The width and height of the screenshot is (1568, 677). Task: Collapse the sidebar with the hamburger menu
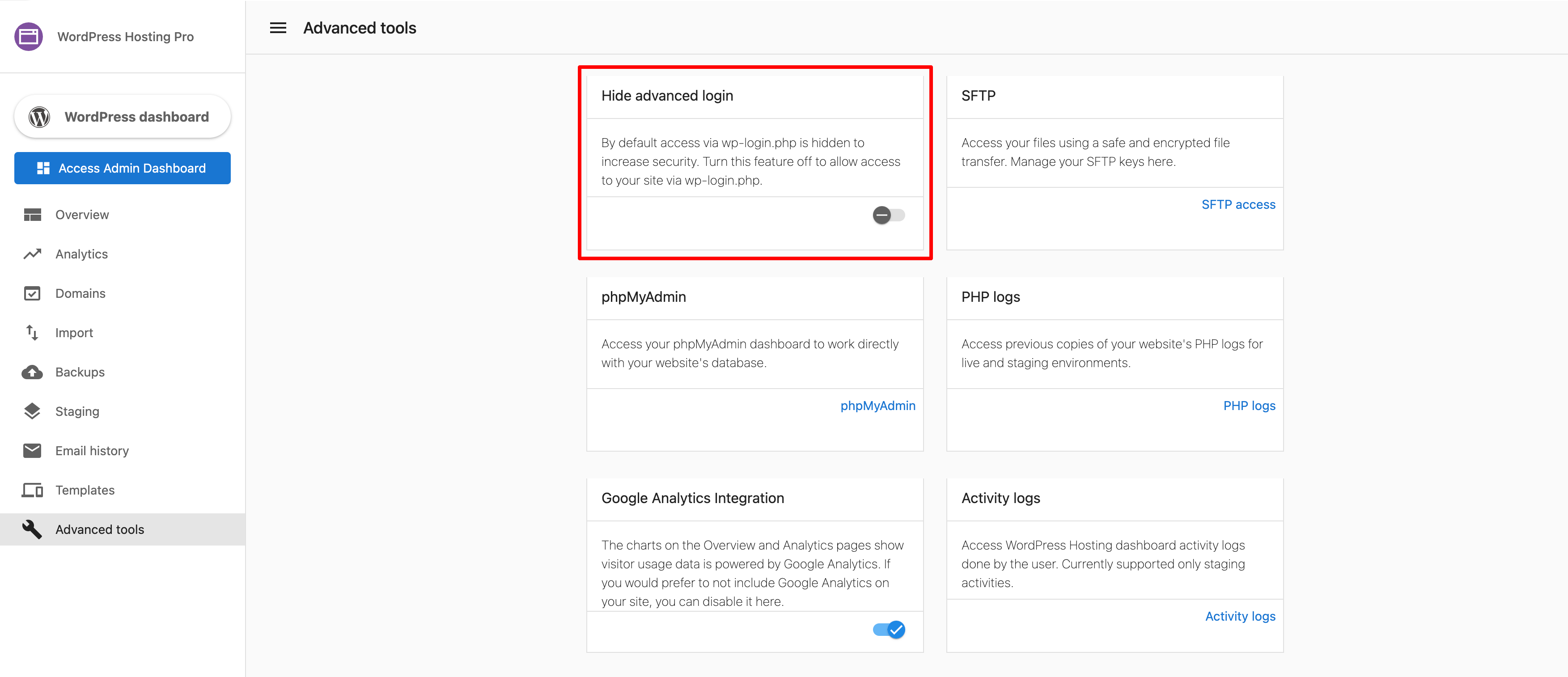pyautogui.click(x=278, y=28)
